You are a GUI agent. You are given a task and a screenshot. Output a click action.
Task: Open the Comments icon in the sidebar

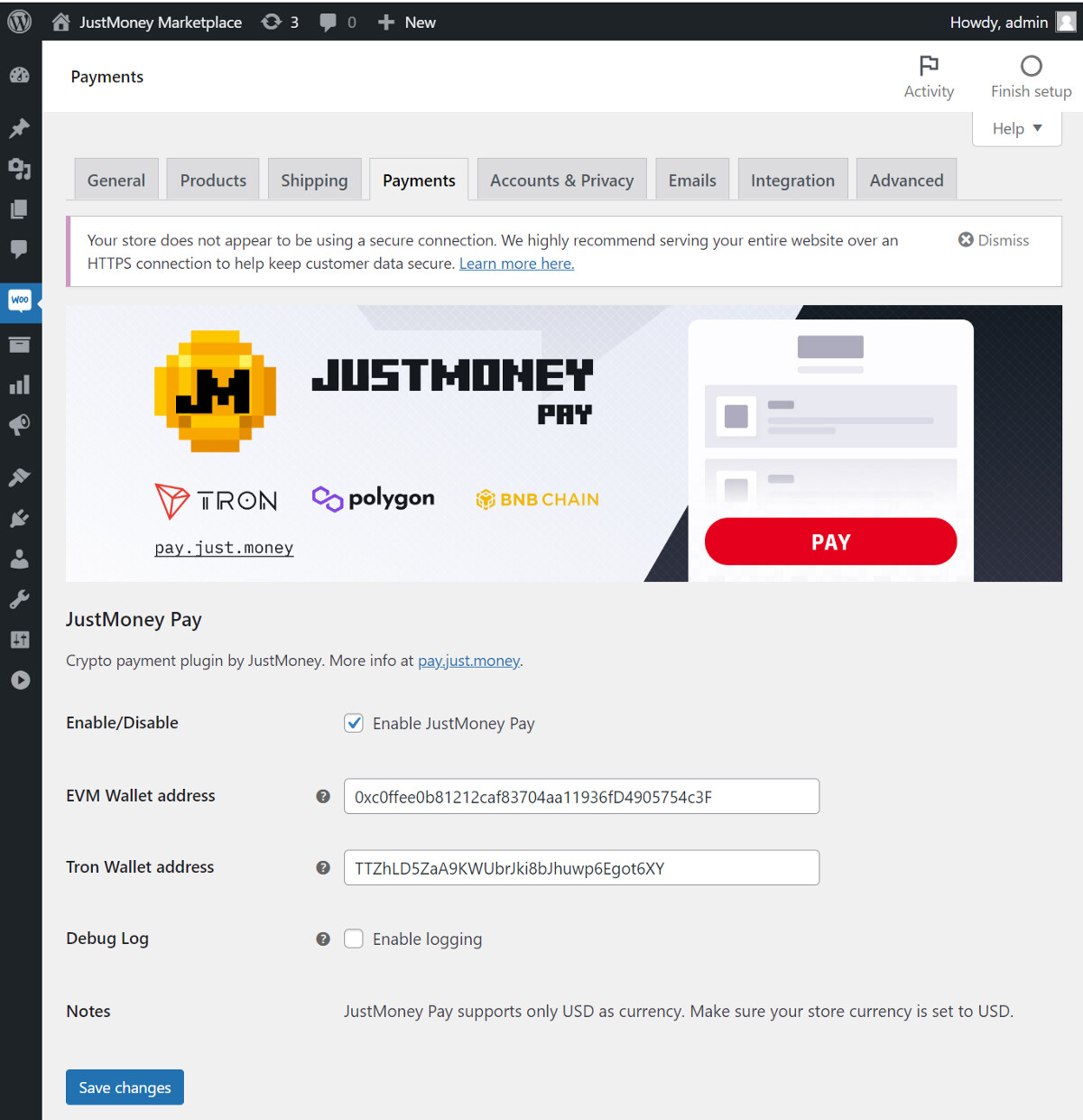[20, 249]
